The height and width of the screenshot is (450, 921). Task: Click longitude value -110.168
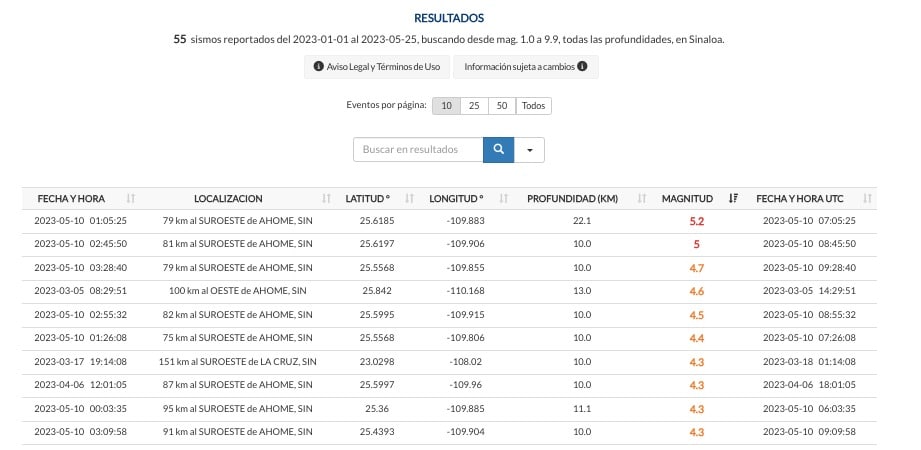[x=466, y=291]
